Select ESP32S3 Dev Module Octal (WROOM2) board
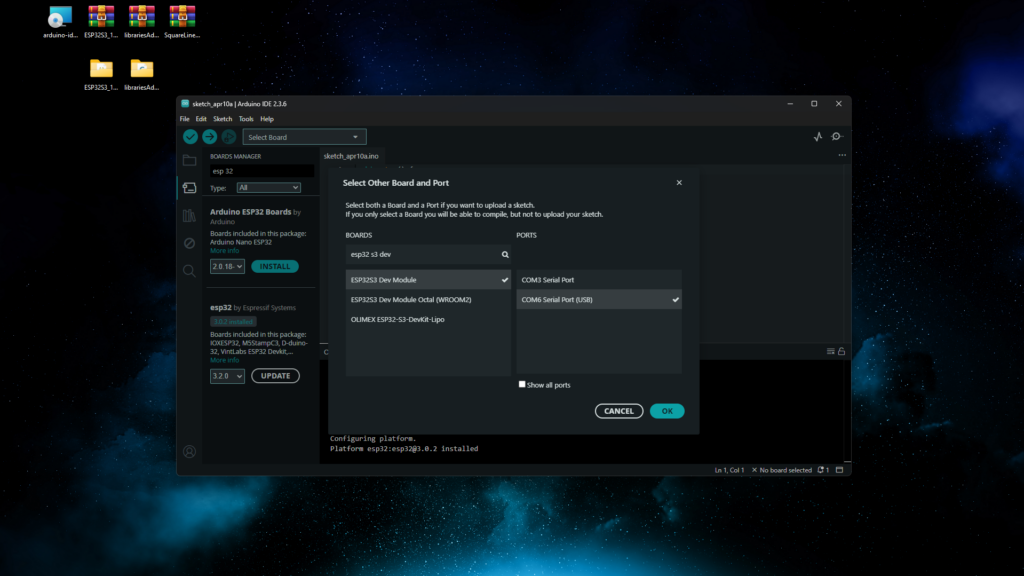 click(x=427, y=299)
